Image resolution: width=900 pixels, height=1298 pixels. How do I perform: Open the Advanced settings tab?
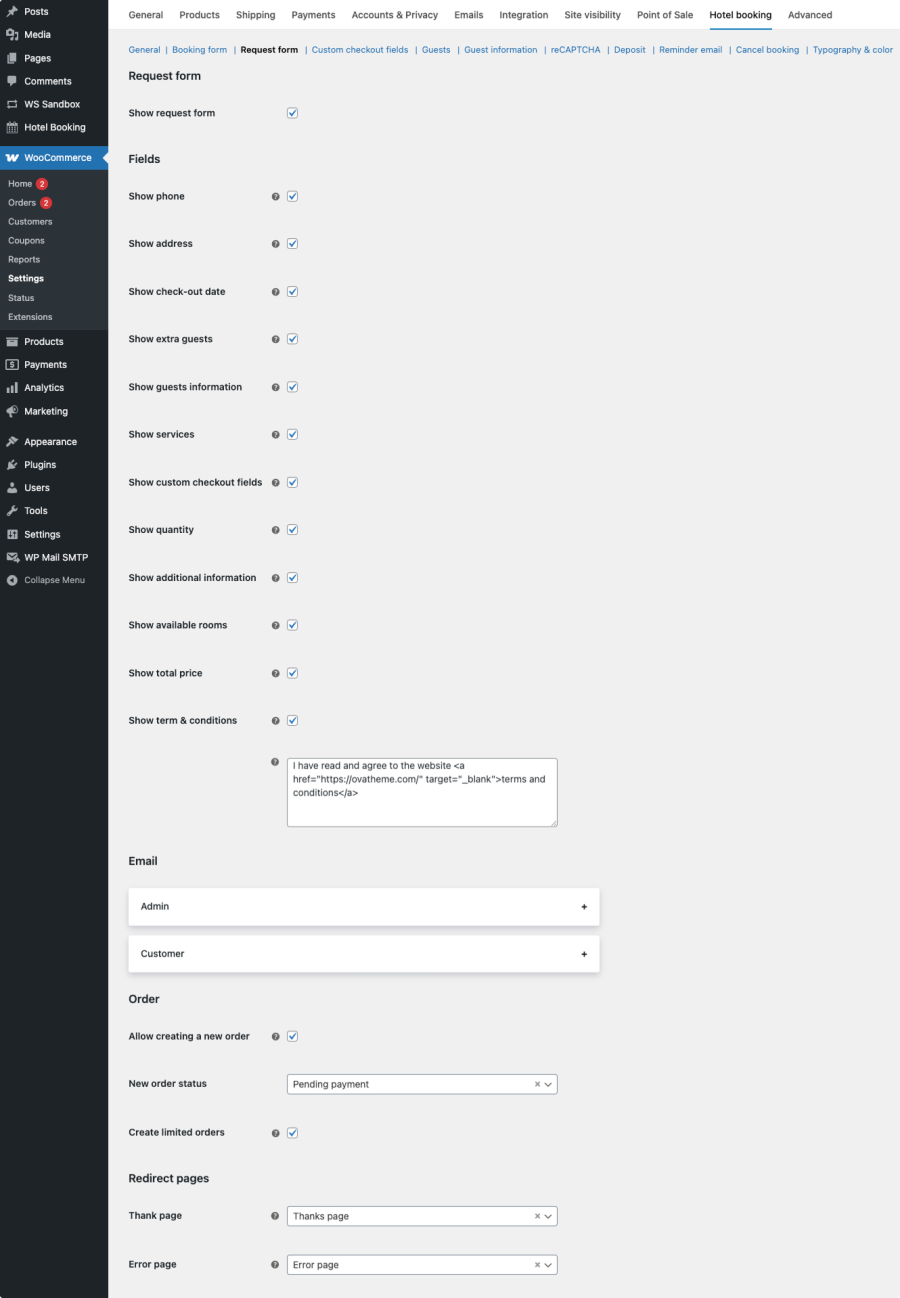[810, 15]
